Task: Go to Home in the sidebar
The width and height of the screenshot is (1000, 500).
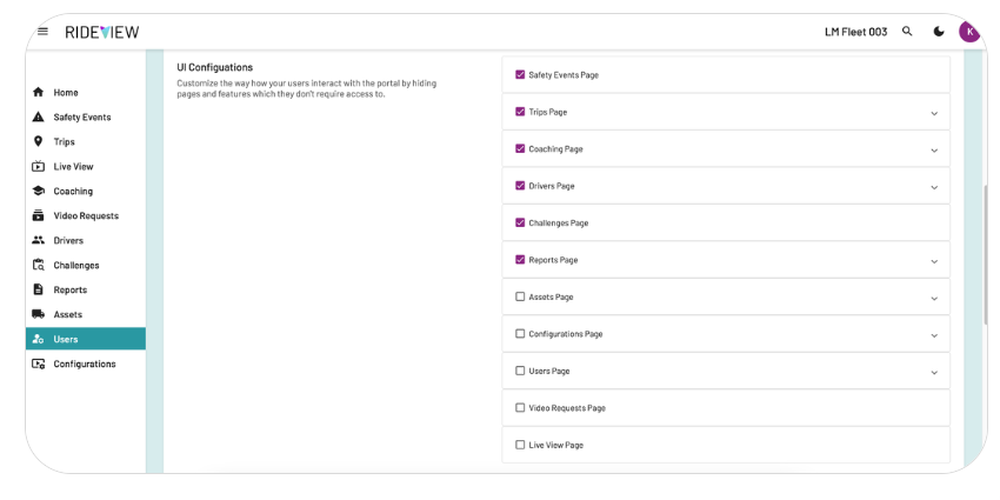Action: click(x=85, y=92)
